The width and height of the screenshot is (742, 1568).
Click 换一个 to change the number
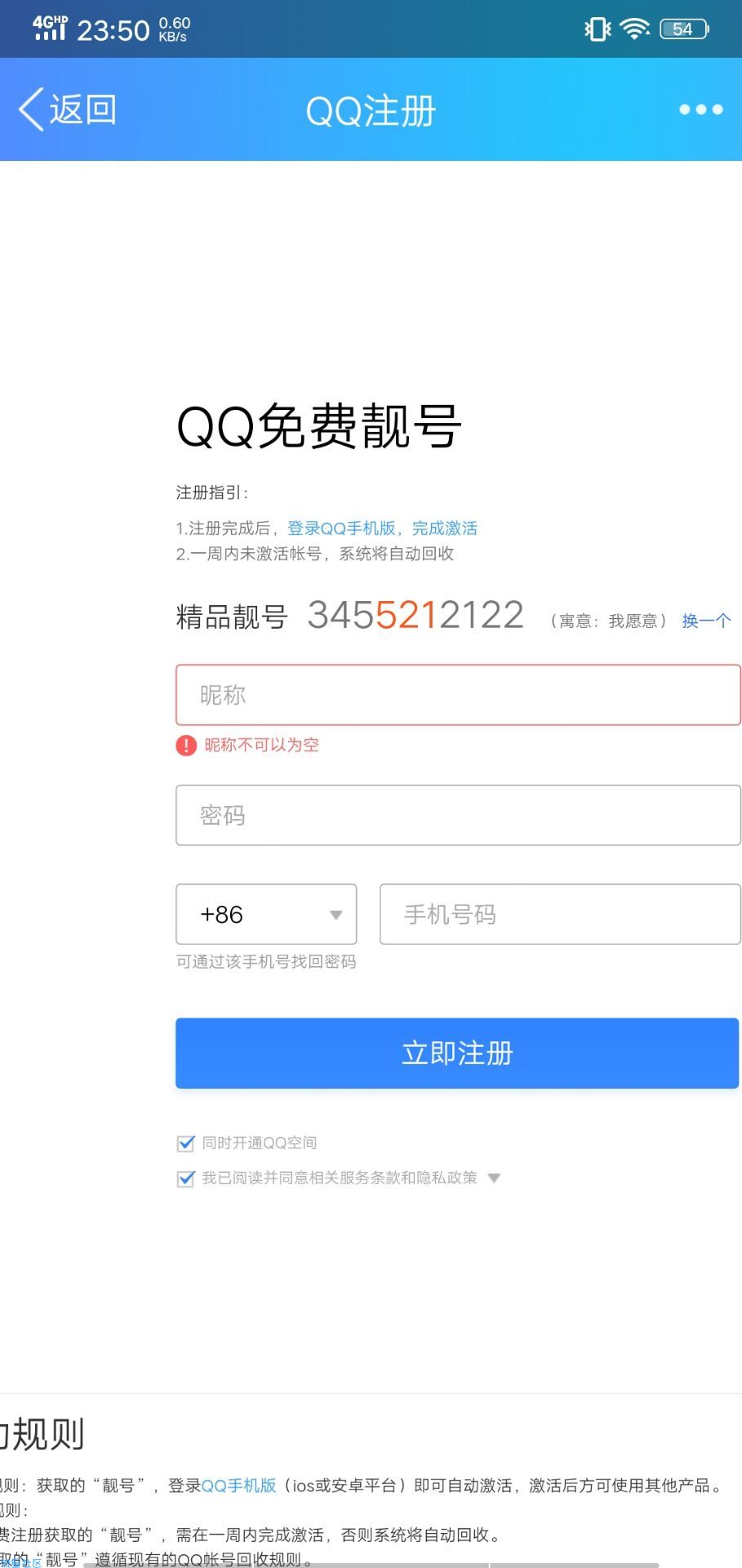coord(706,621)
